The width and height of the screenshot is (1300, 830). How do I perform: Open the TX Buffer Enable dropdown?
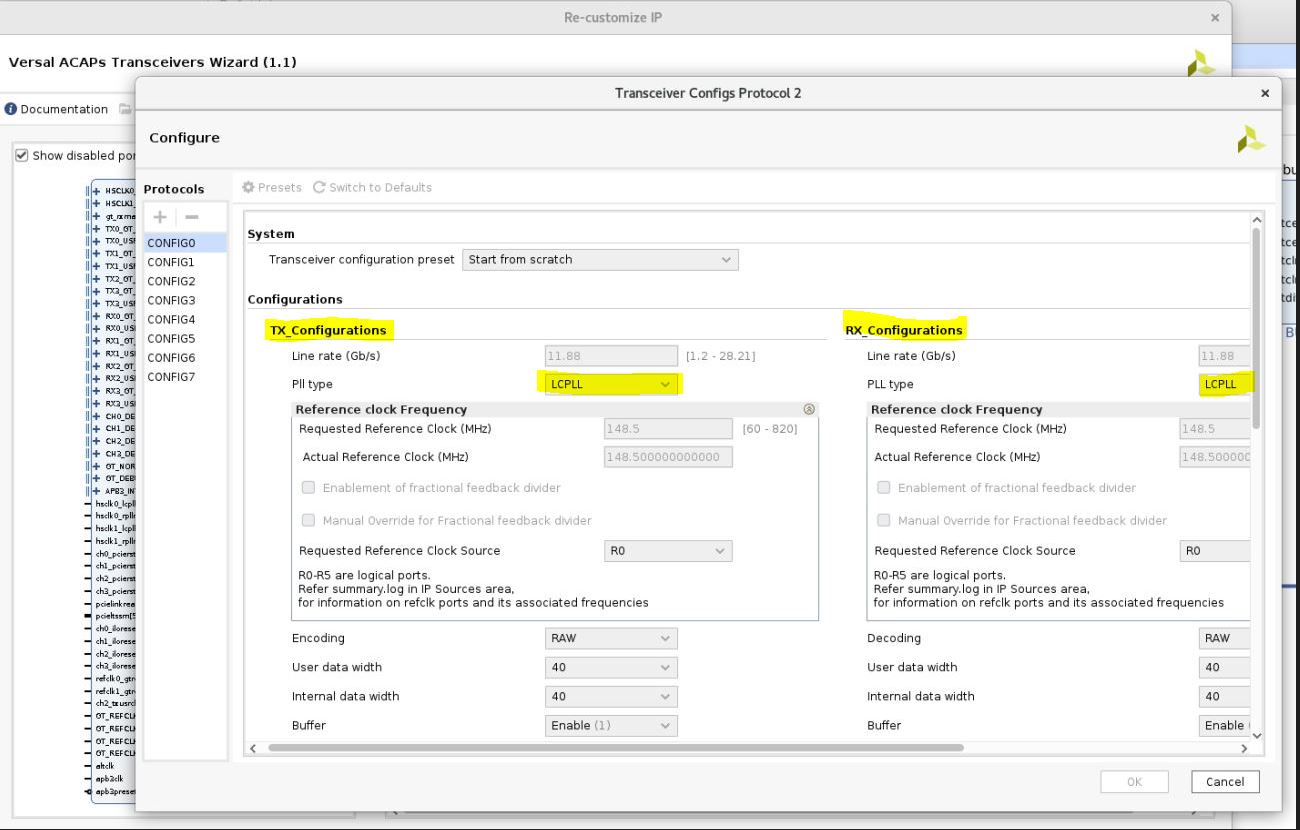[x=612, y=725]
